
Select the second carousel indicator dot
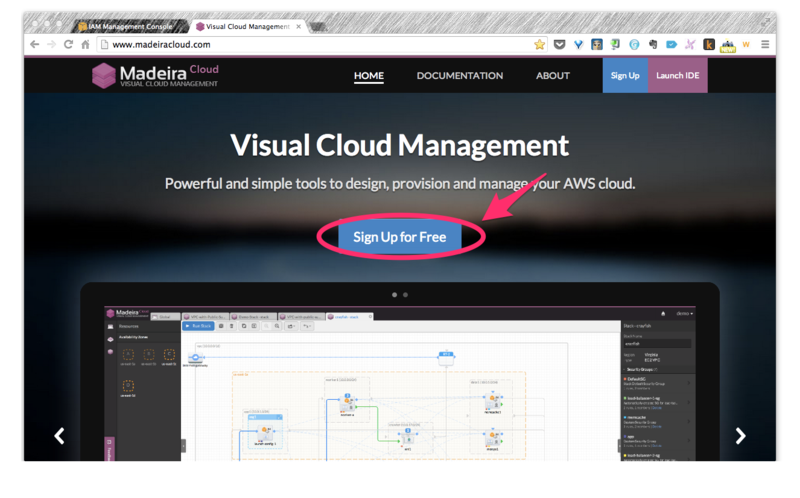[x=406, y=295]
